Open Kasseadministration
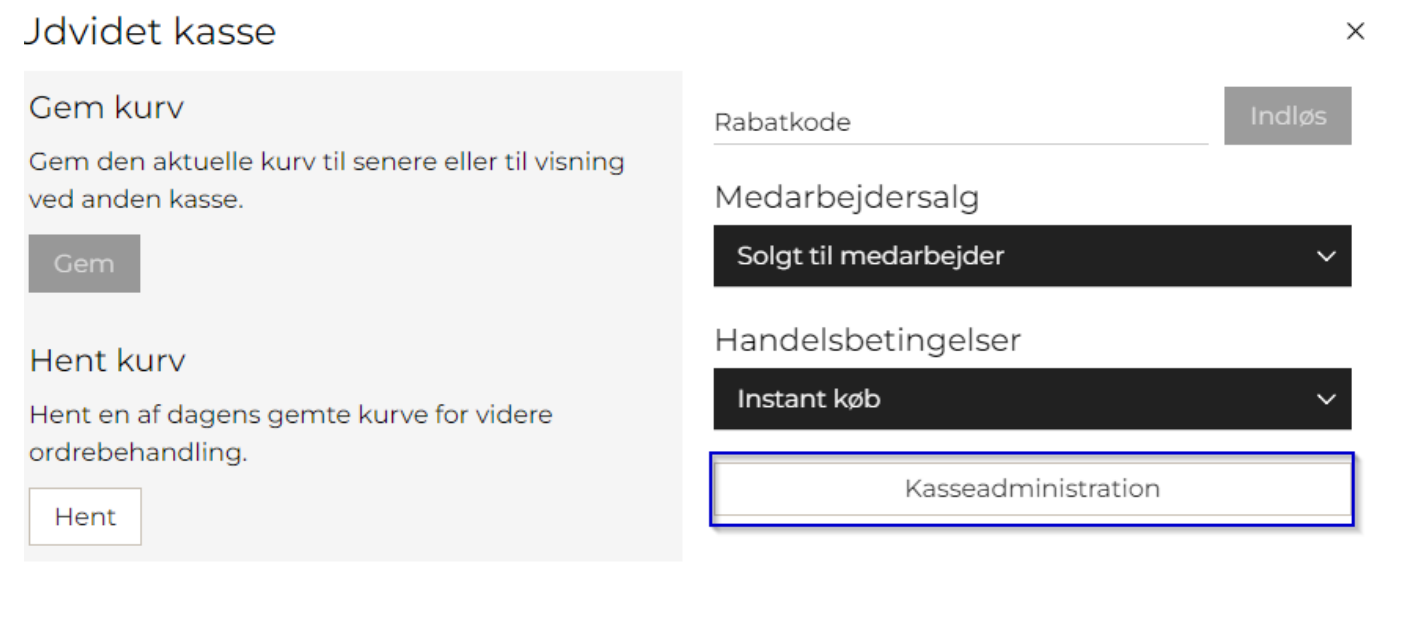 [1031, 489]
